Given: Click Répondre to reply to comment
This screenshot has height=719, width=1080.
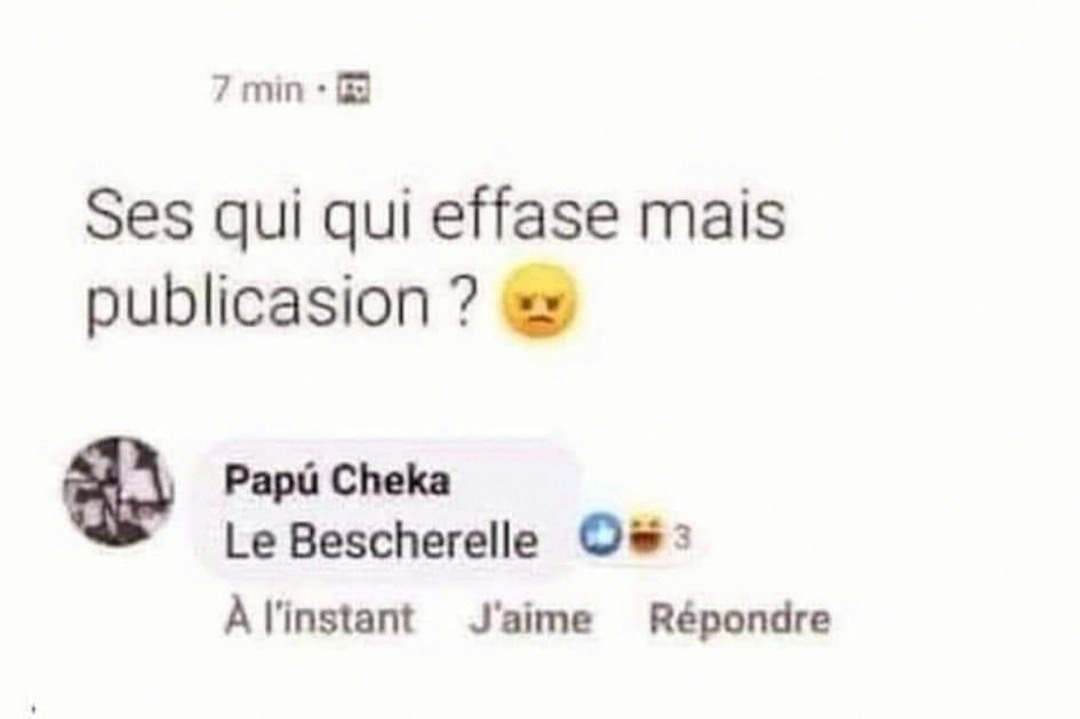Looking at the screenshot, I should [x=740, y=618].
